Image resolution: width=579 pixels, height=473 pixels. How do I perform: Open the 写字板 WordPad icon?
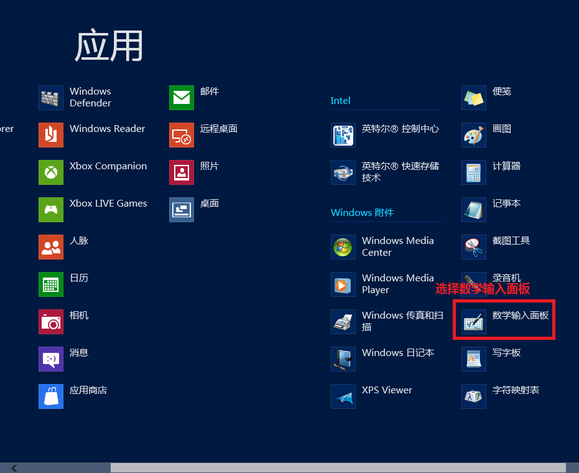coord(474,359)
